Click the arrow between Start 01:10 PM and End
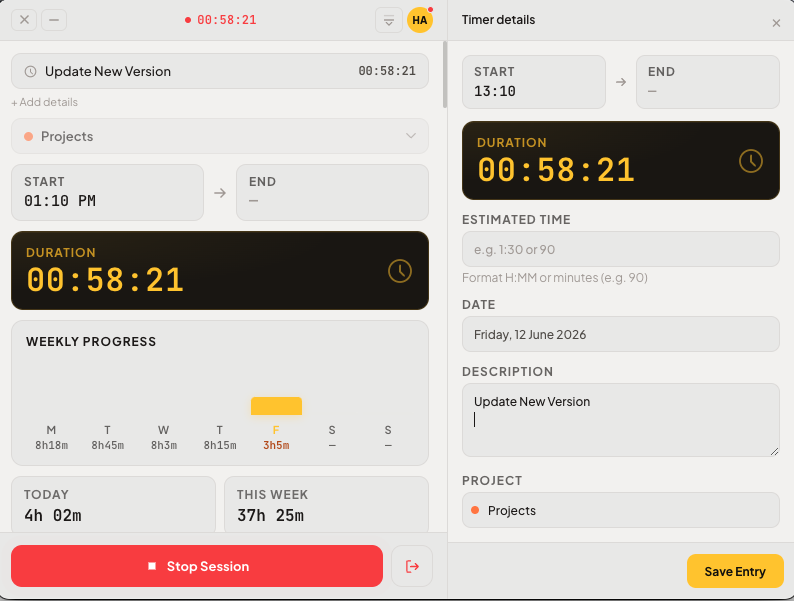This screenshot has width=794, height=601. pos(220,193)
